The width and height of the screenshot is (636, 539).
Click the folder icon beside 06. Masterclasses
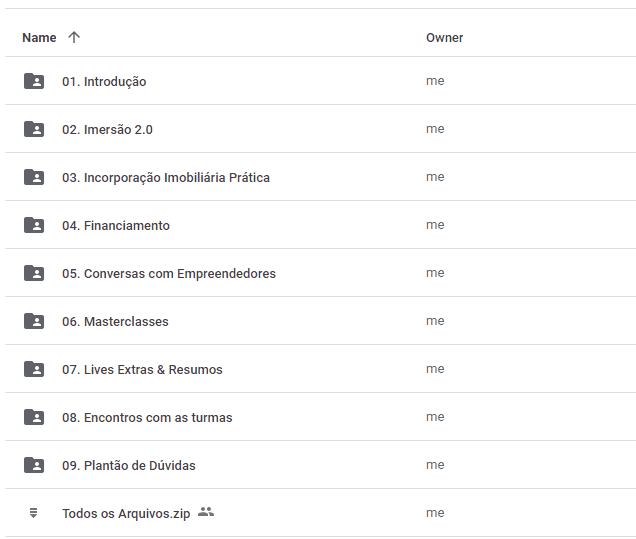point(34,321)
